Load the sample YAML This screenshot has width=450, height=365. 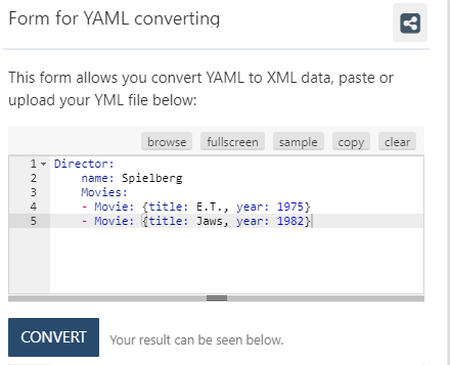coord(298,142)
